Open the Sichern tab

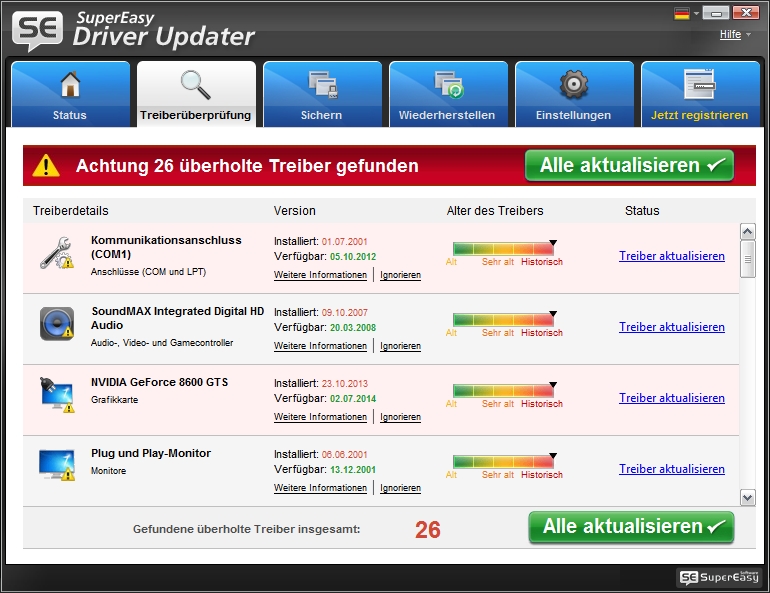322,94
